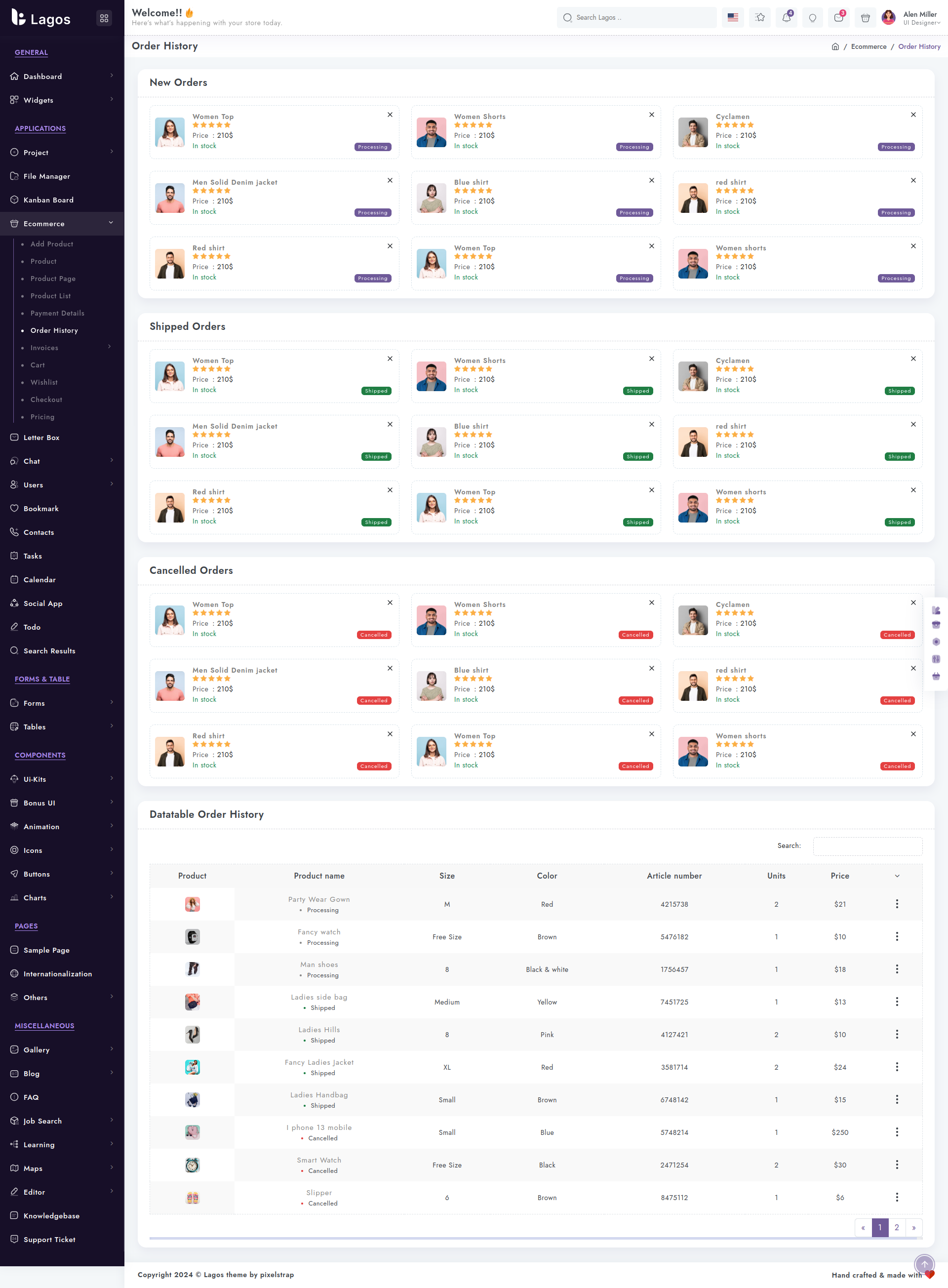Click the datatable Search input field
Image resolution: width=948 pixels, height=1288 pixels.
867,846
